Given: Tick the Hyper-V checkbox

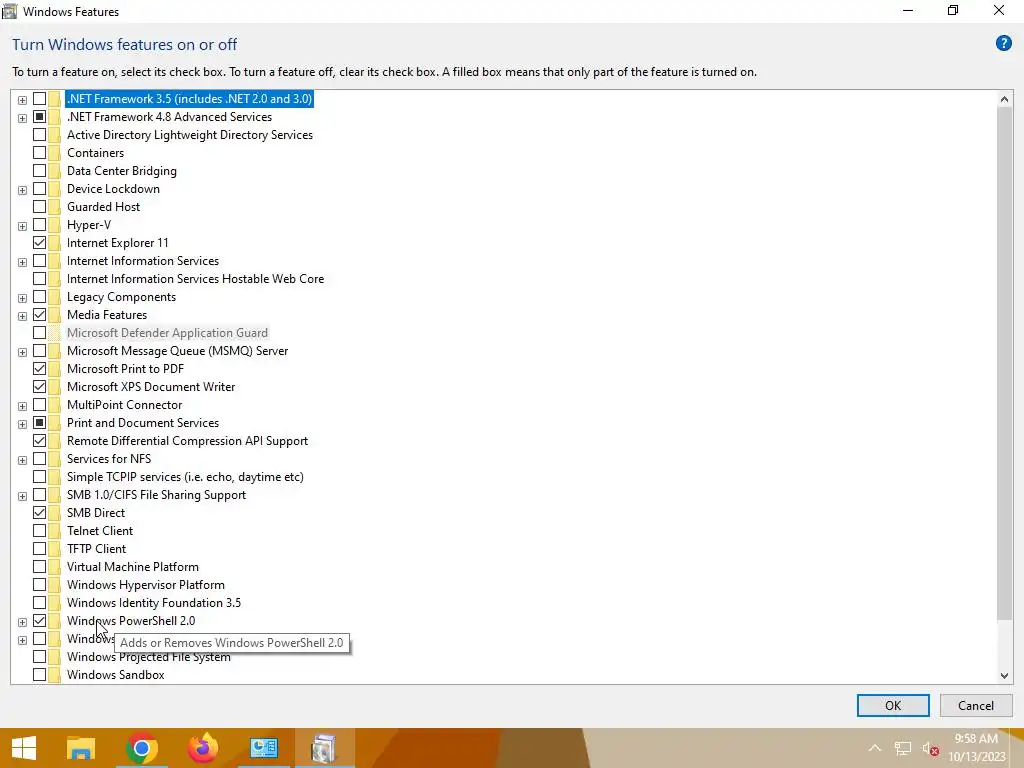Looking at the screenshot, I should (39, 225).
